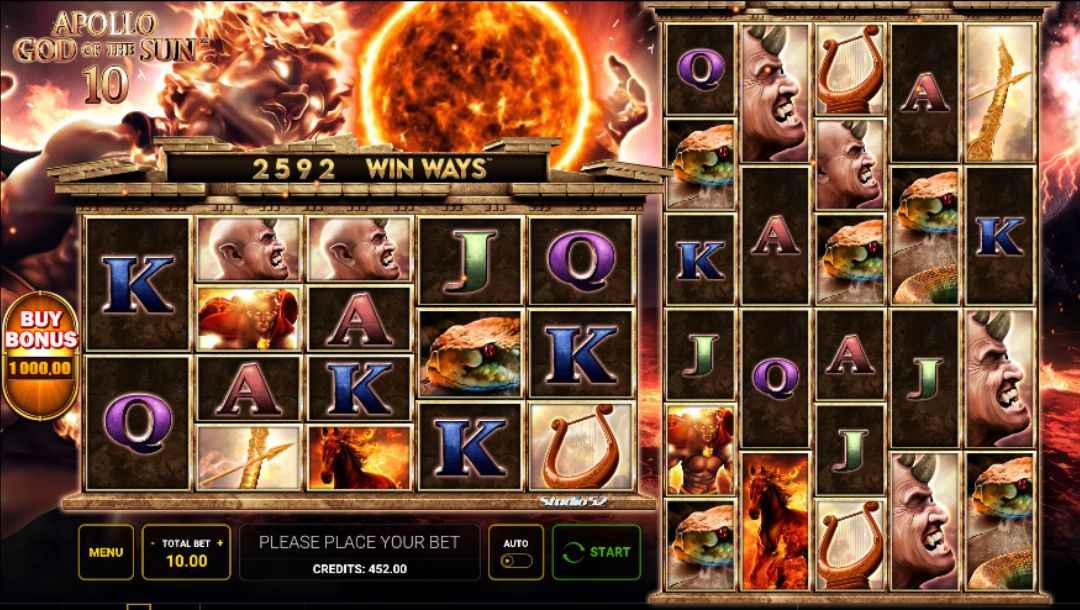Decrease total bet with minus sign

pos(152,543)
